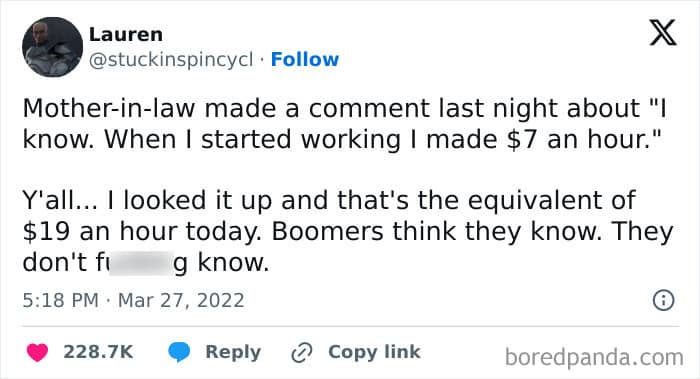Open the @stuckinspincycl handle
The image size is (700, 379).
(171, 59)
